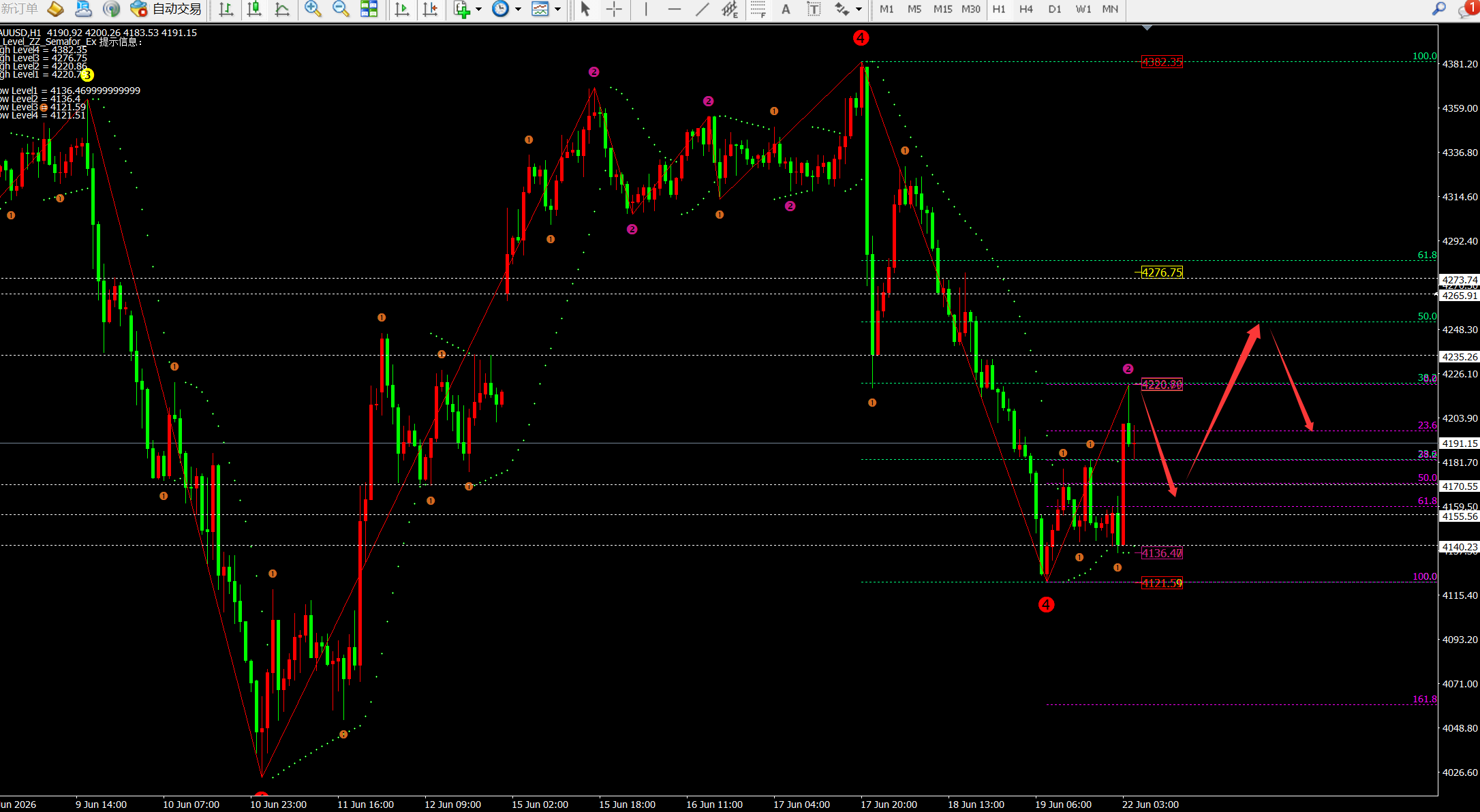Image resolution: width=1480 pixels, height=812 pixels.
Task: Click the 新订单 new order button
Action: tap(18, 9)
